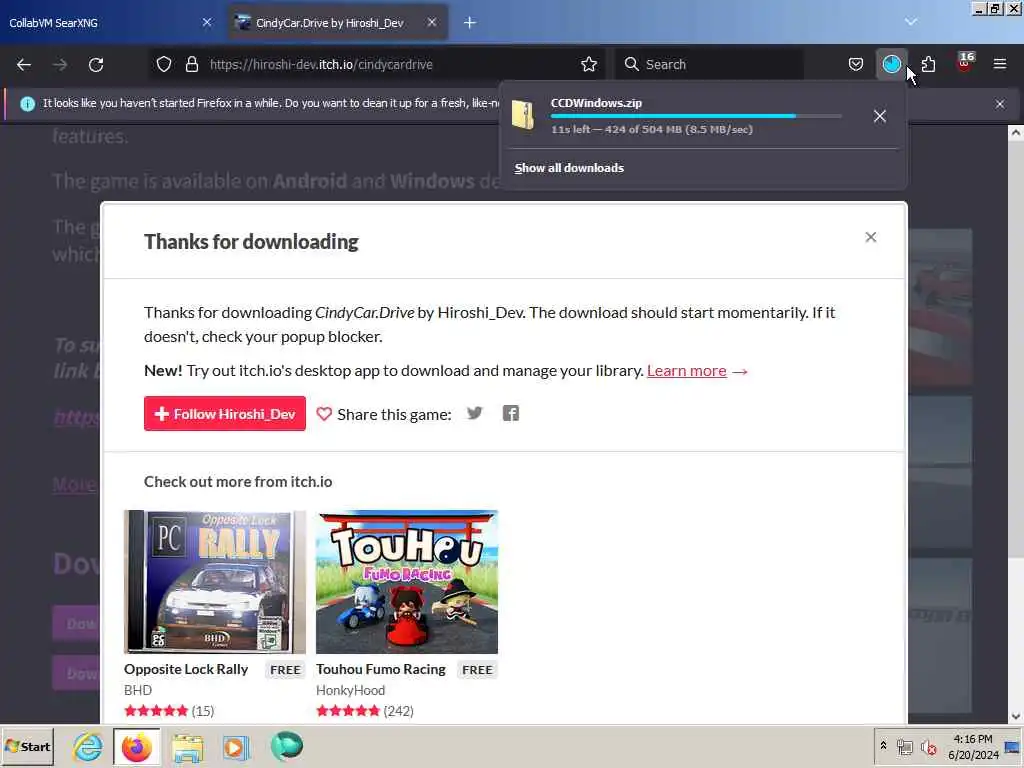The height and width of the screenshot is (768, 1024).
Task: Click the muted volume tray icon
Action: tap(929, 746)
